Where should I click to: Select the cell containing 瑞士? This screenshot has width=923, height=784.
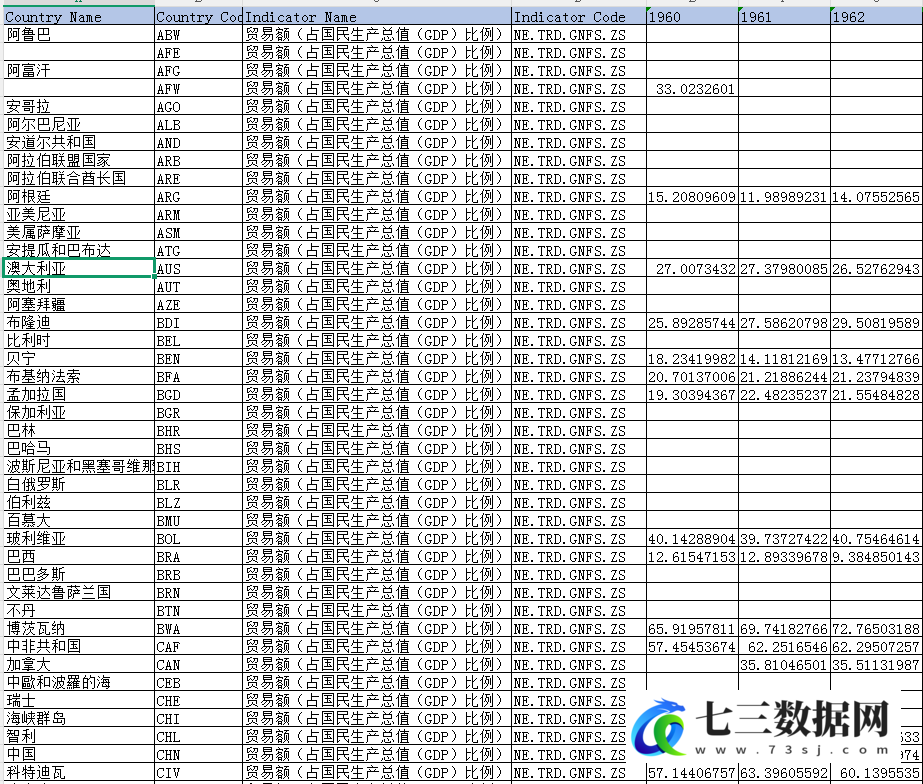tap(78, 701)
